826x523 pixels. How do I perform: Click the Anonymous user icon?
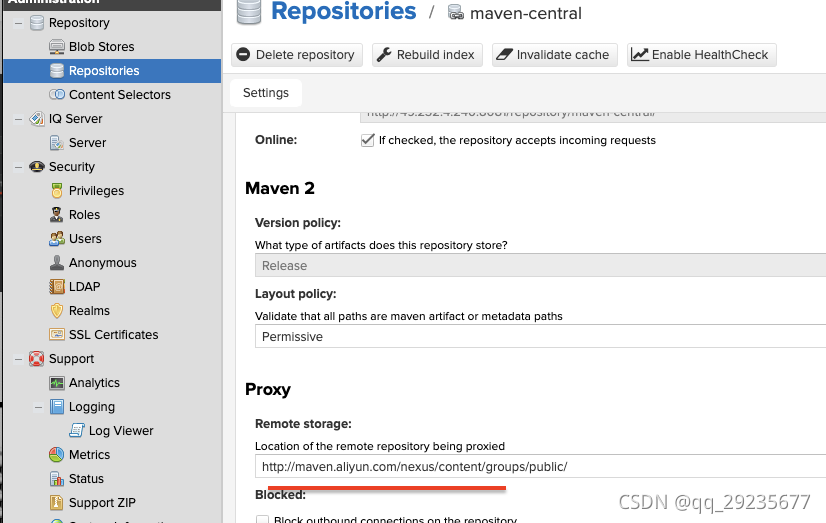pos(57,263)
